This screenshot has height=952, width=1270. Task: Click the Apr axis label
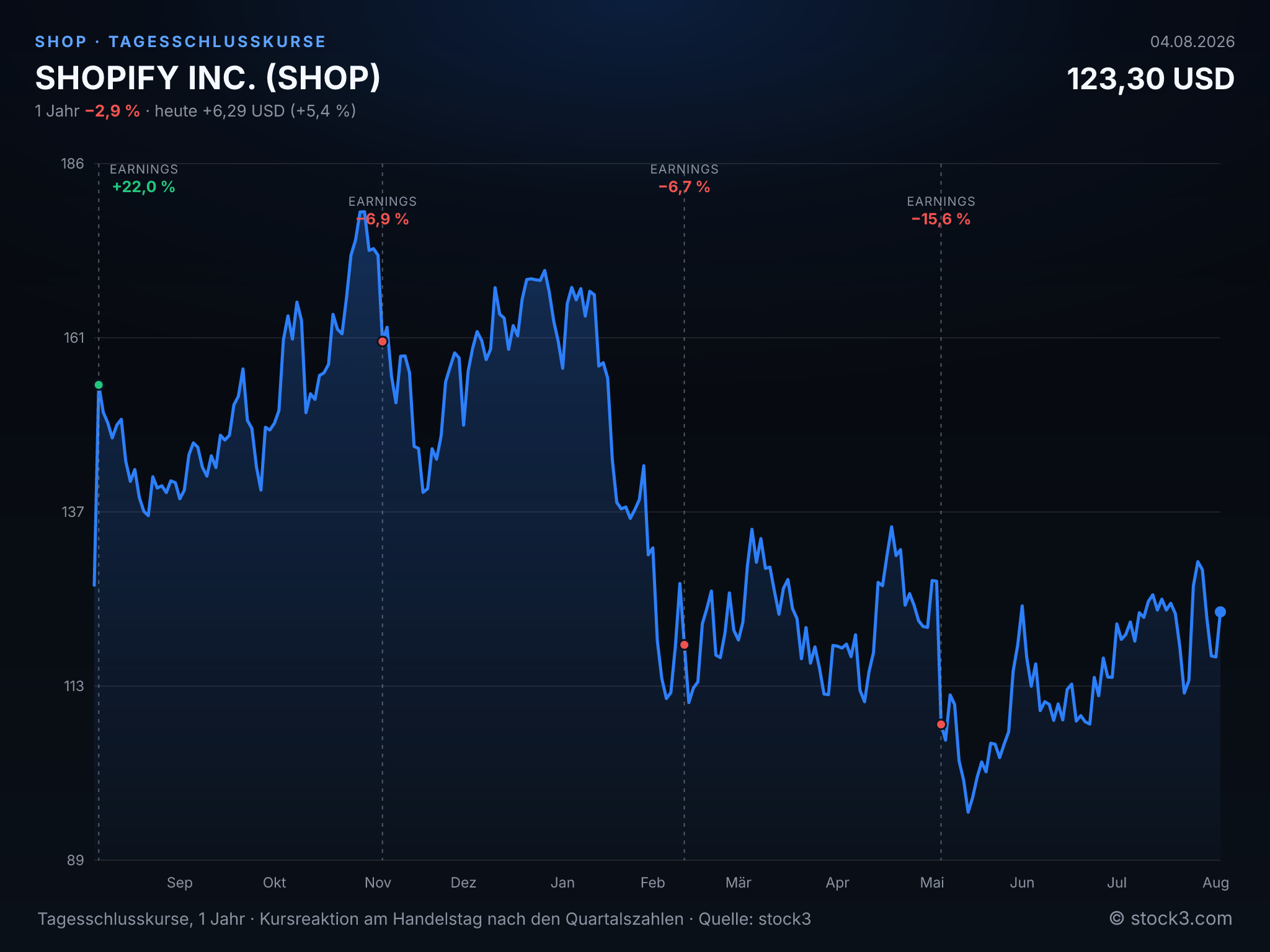click(x=837, y=883)
